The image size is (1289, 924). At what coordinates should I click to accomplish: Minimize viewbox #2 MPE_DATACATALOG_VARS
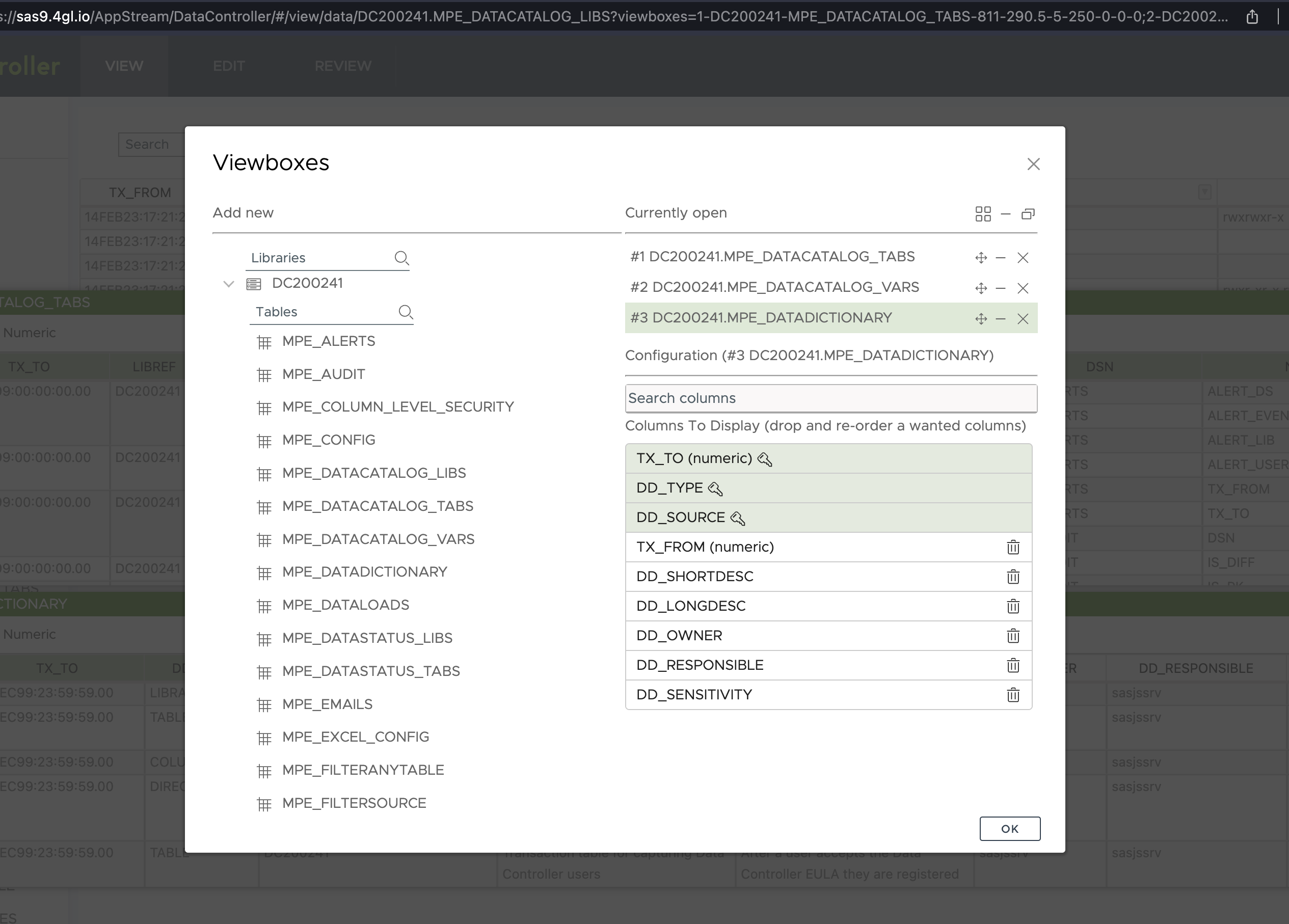point(1001,288)
